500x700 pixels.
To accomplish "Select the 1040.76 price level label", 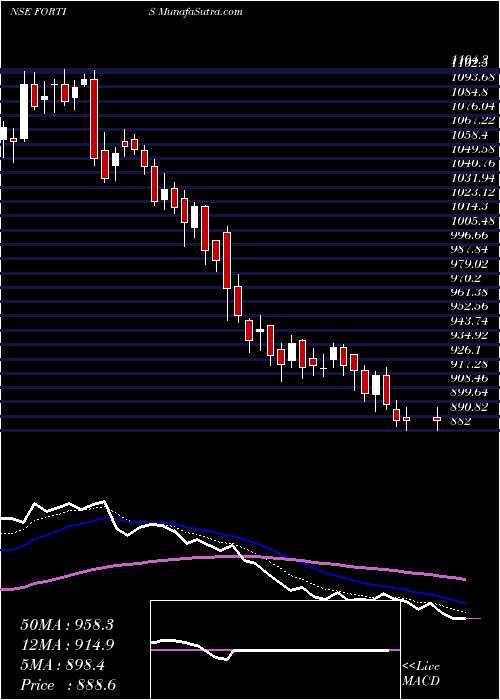I will 473,163.
